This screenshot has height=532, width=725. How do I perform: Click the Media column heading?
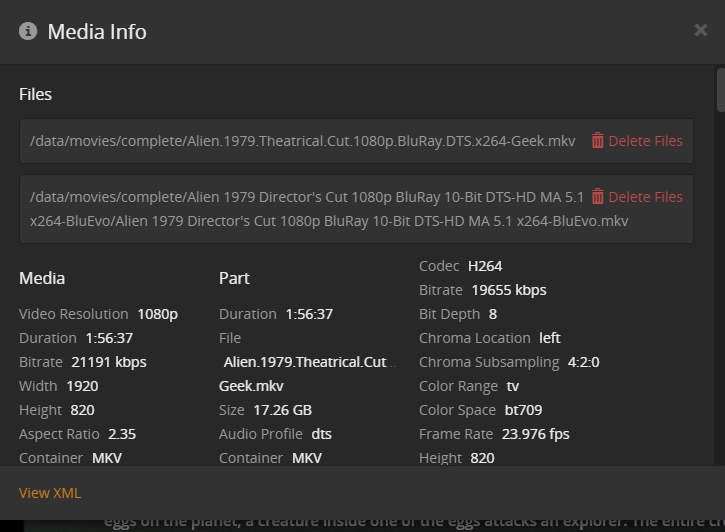[x=42, y=278]
